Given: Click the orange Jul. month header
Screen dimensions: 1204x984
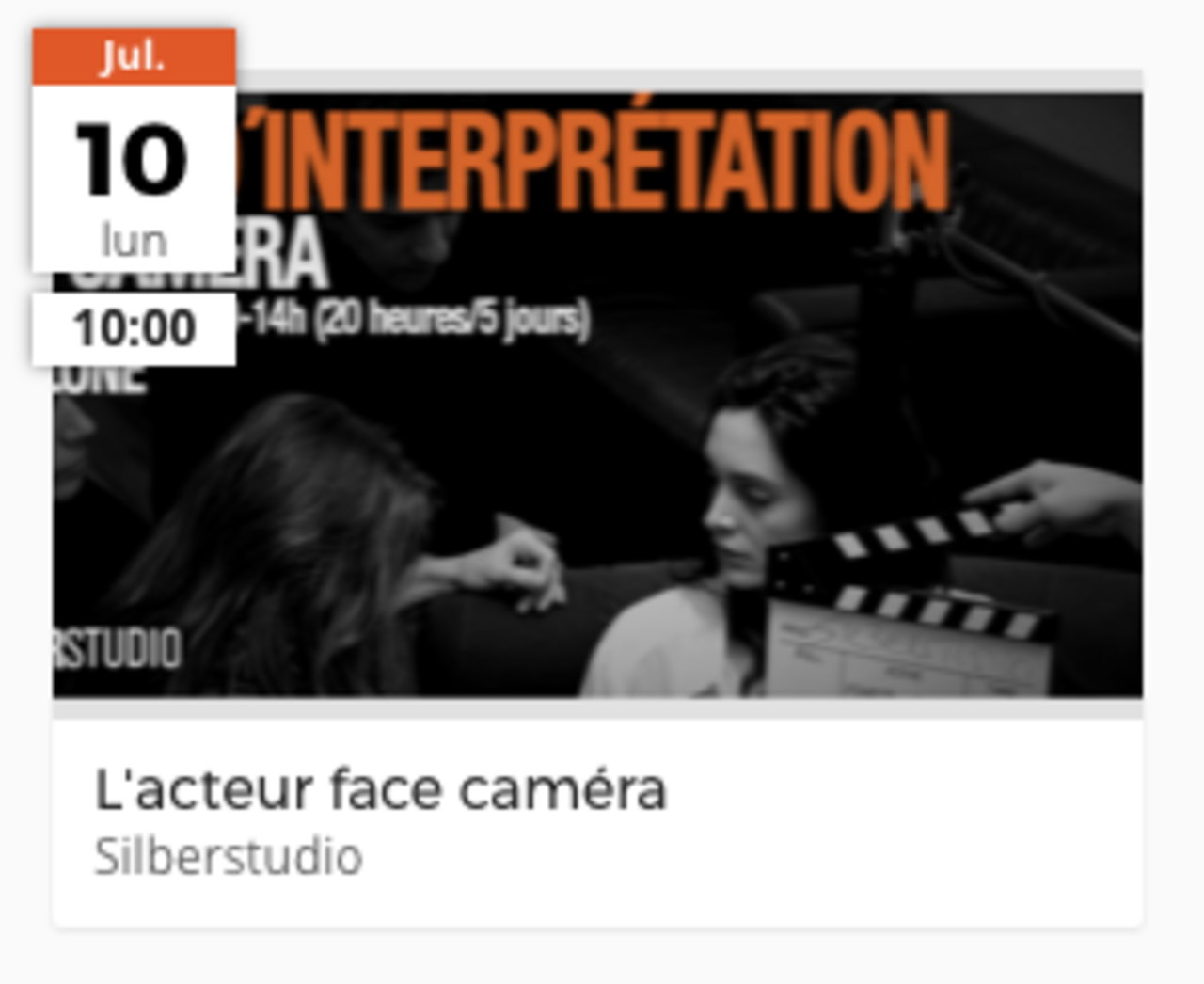Looking at the screenshot, I should click(134, 56).
